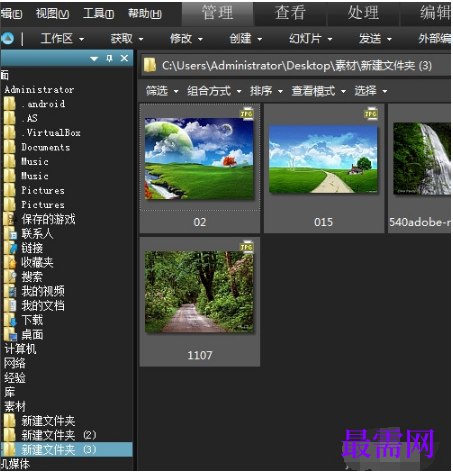The width and height of the screenshot is (453, 475).
Task: Select the 桌面 desktop folder in tree
Action: [x=32, y=334]
